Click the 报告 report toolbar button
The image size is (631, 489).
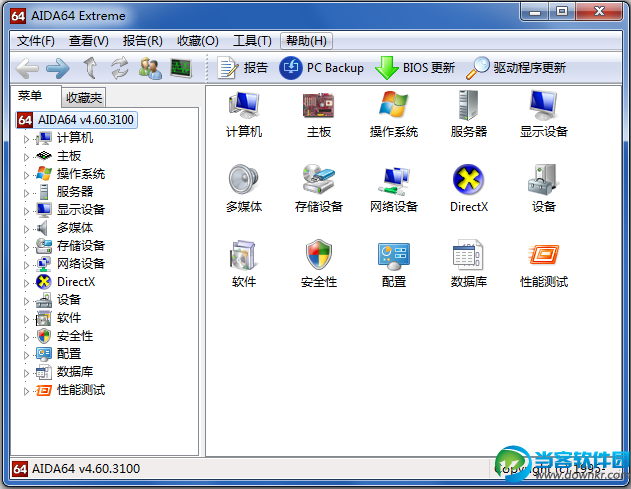coord(242,68)
